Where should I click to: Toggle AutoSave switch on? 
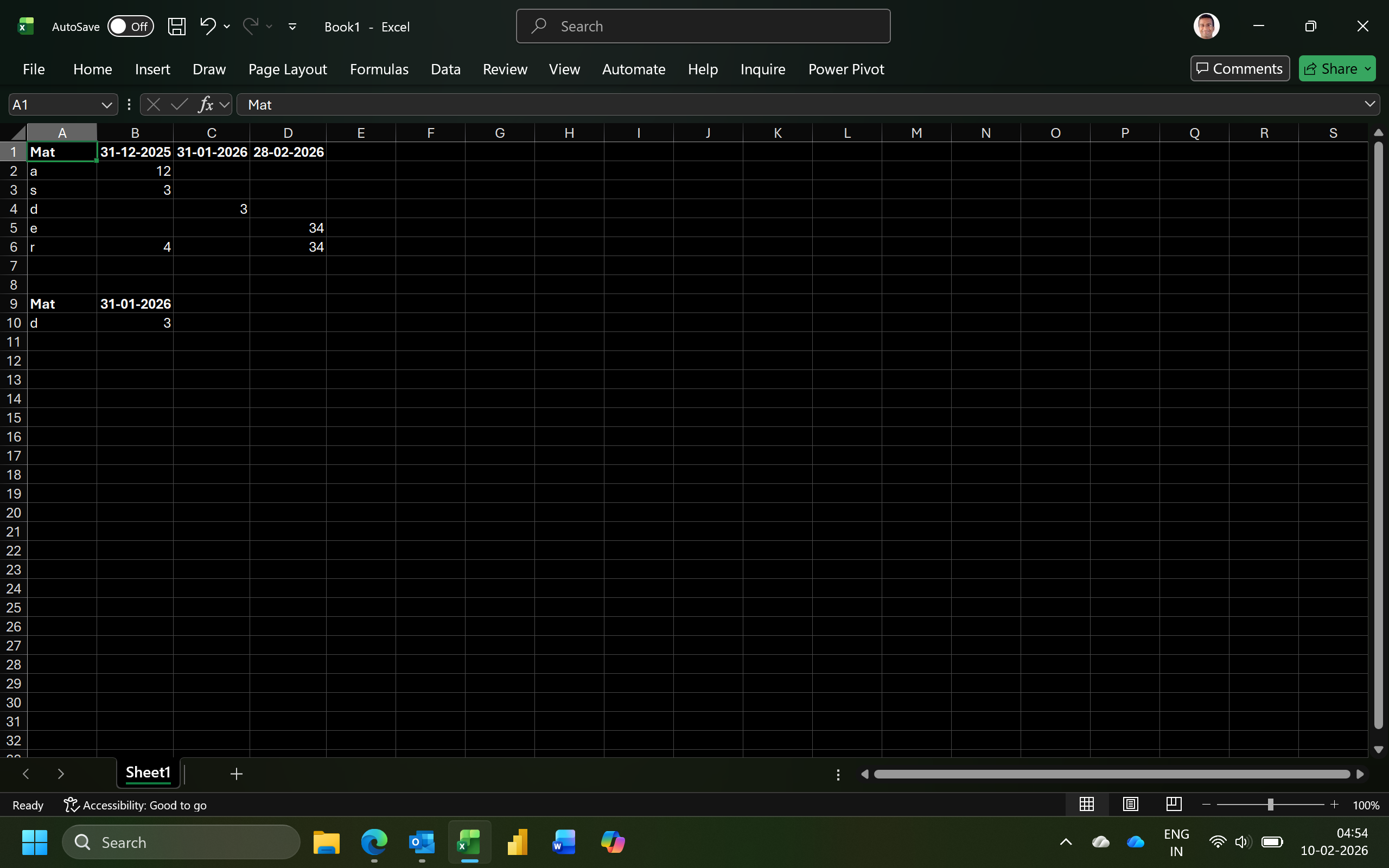(130, 27)
